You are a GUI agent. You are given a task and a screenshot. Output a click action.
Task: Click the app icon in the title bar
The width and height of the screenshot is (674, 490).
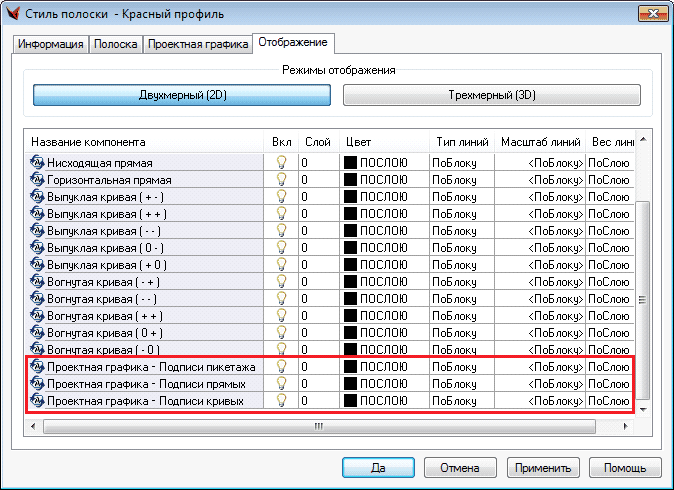(15, 14)
